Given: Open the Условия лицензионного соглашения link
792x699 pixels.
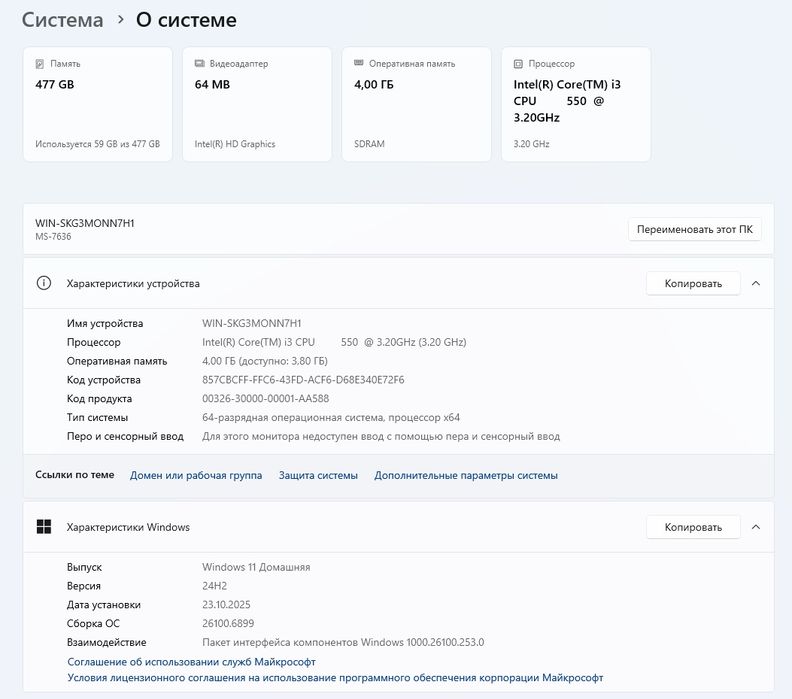Looking at the screenshot, I should click(335, 678).
